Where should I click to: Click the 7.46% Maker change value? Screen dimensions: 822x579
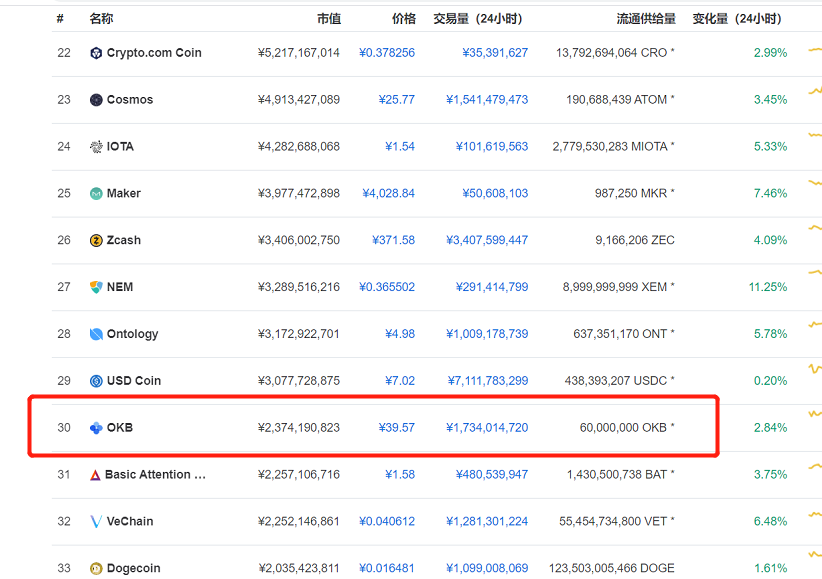pos(771,194)
